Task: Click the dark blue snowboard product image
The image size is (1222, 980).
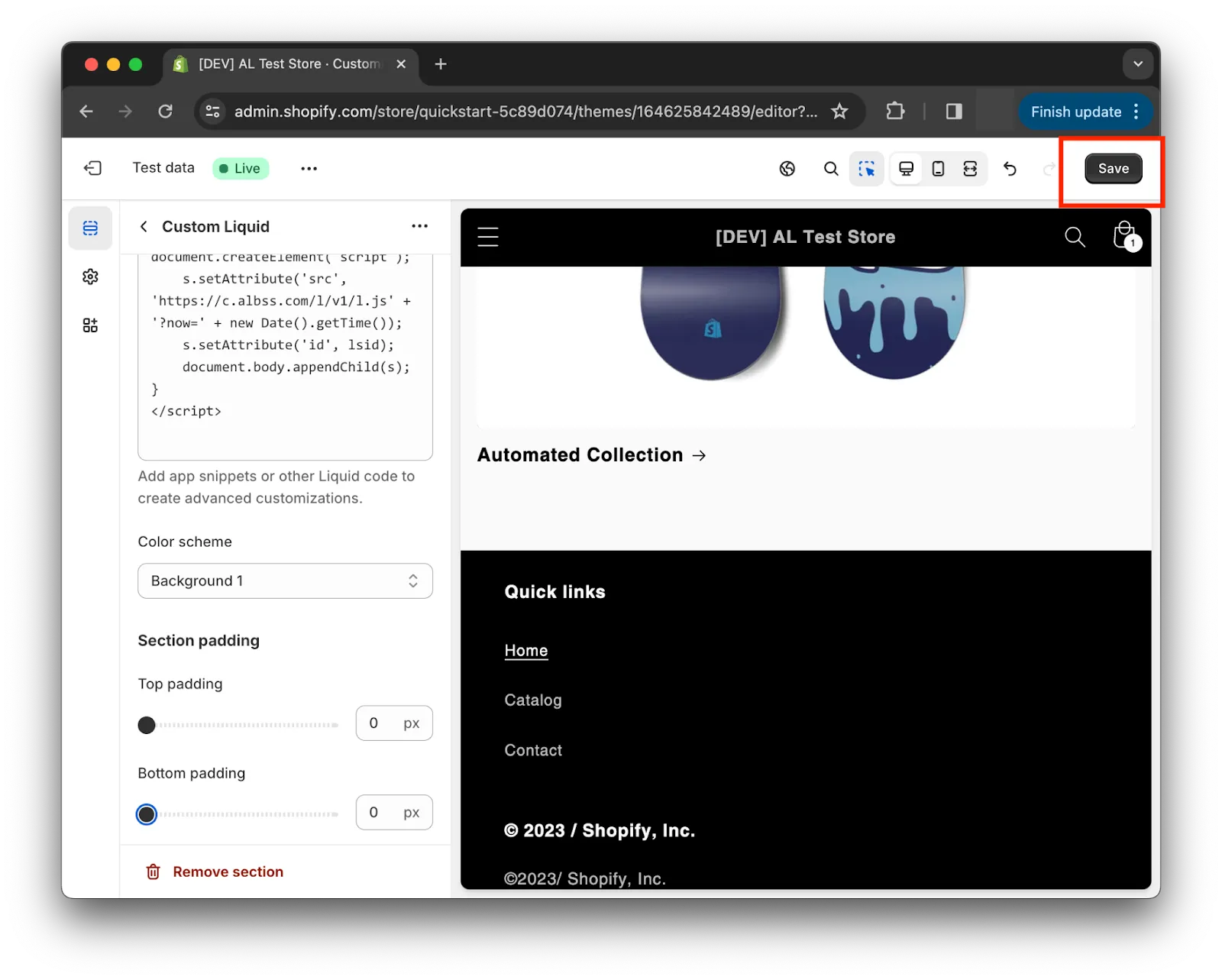Action: [x=712, y=322]
